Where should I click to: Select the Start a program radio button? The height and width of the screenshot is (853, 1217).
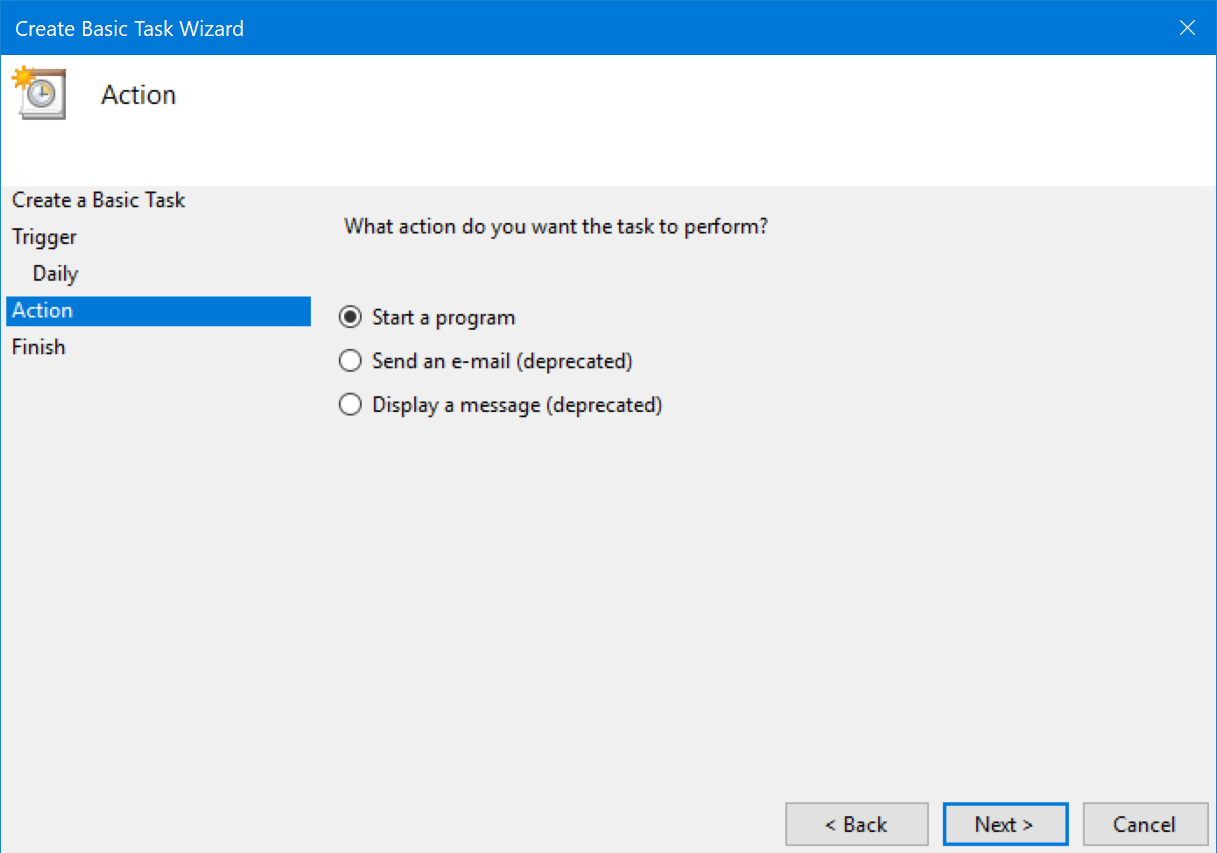[350, 317]
